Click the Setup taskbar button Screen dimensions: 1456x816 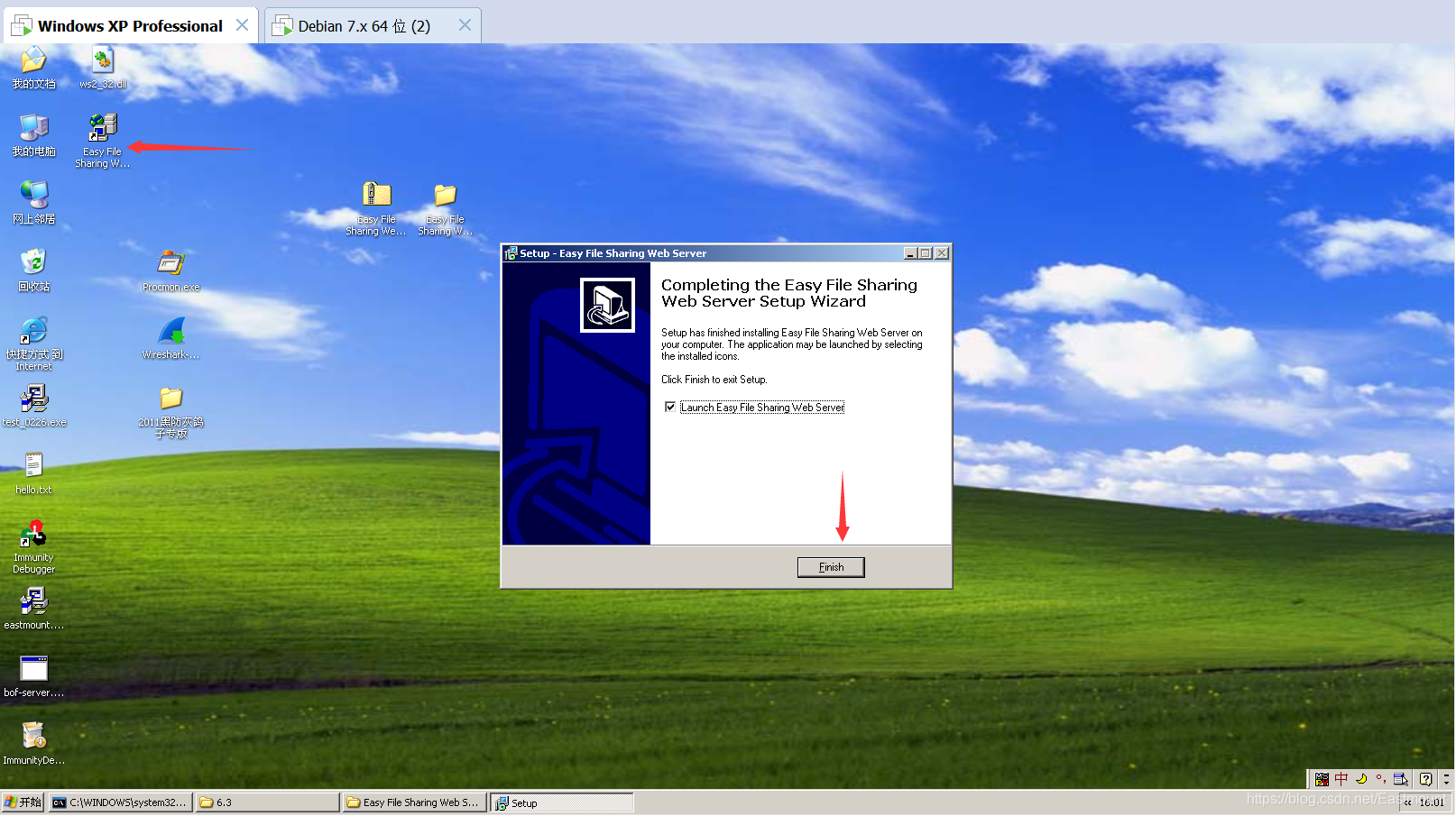coord(562,802)
